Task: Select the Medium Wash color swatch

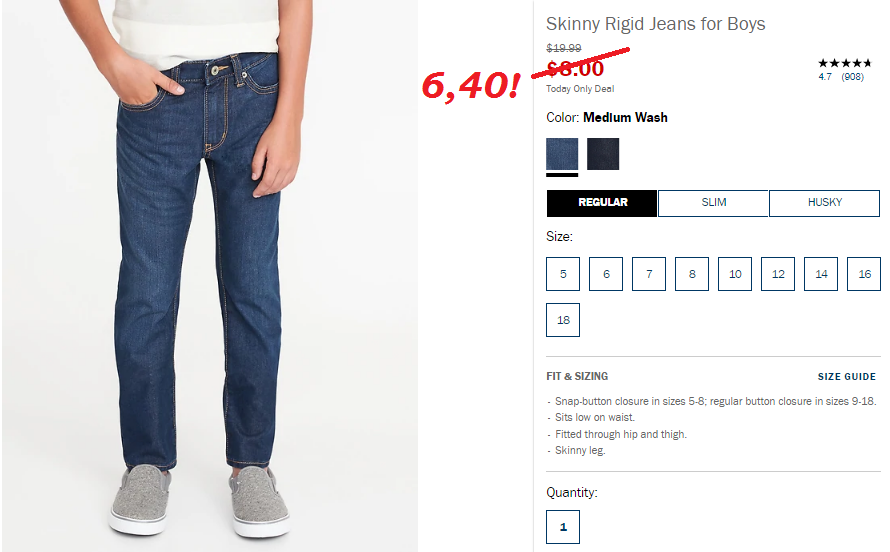Action: (x=562, y=154)
